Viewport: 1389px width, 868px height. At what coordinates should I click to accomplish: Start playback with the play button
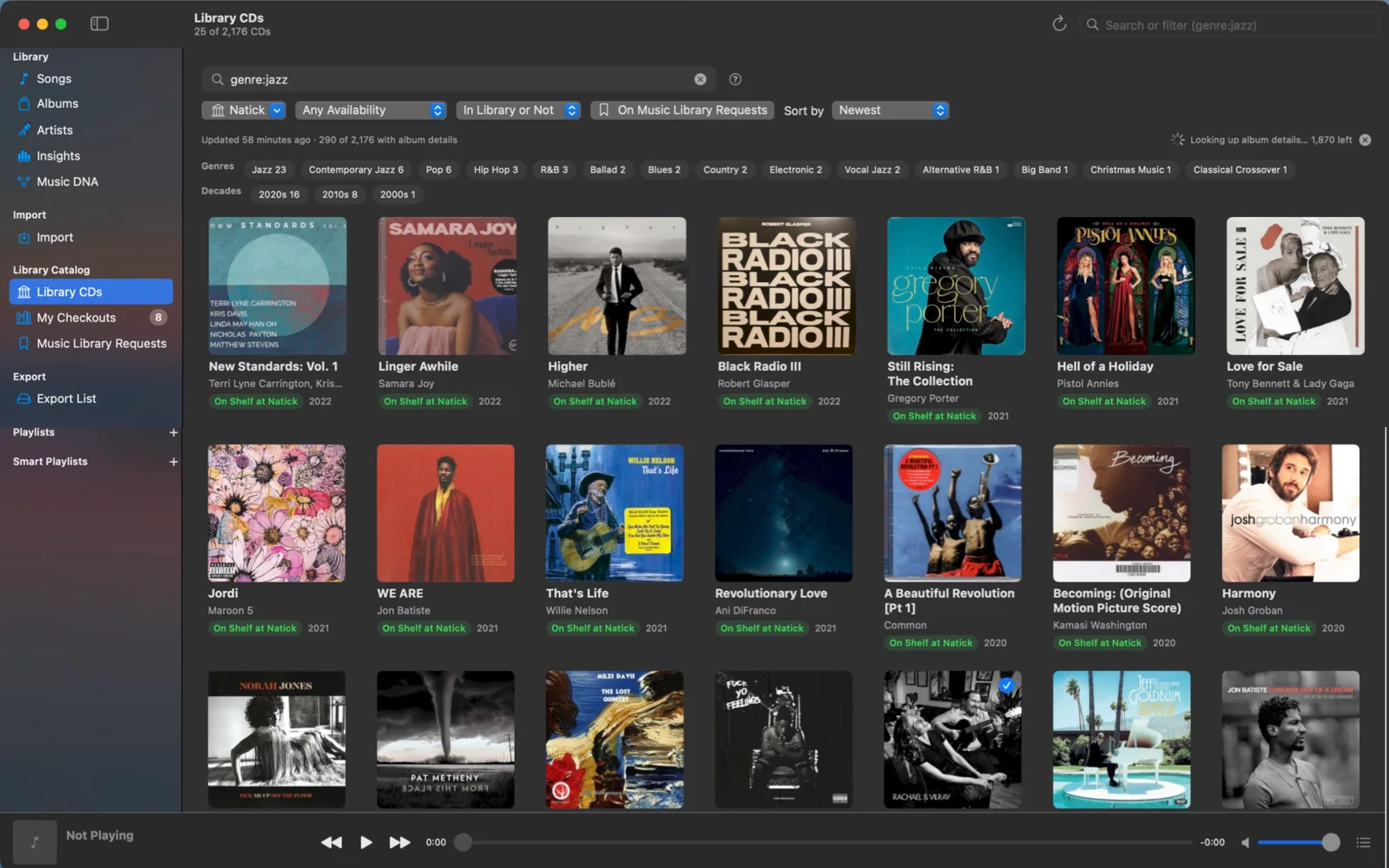[x=365, y=842]
